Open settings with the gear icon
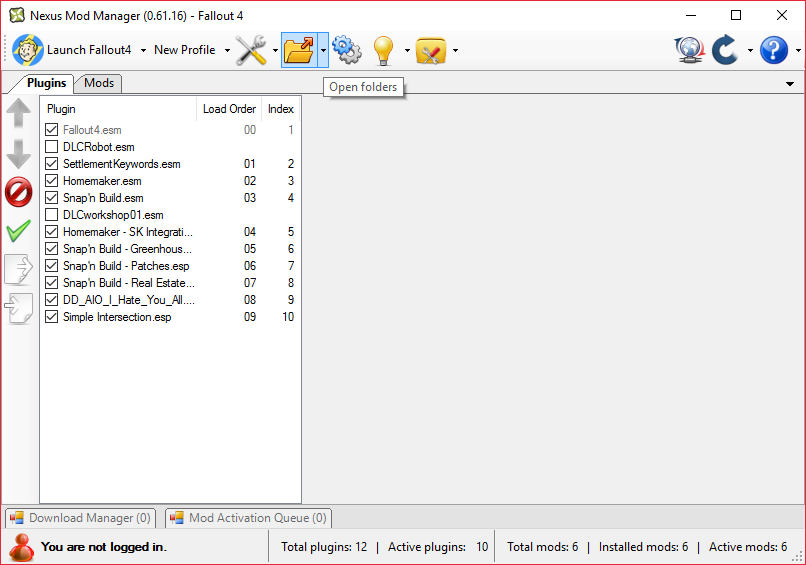Image resolution: width=806 pixels, height=565 pixels. click(x=346, y=50)
